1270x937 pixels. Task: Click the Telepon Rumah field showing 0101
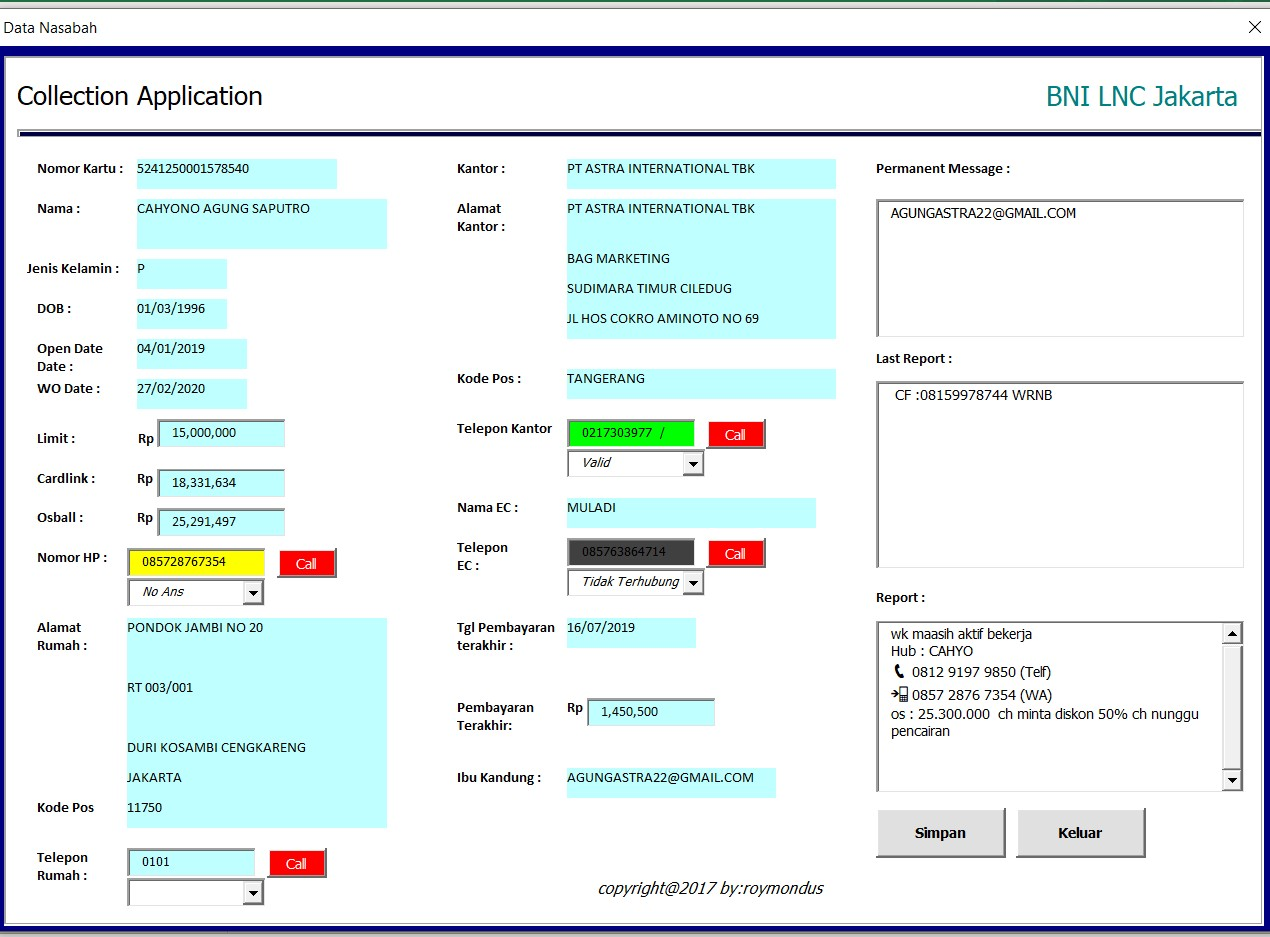(191, 862)
